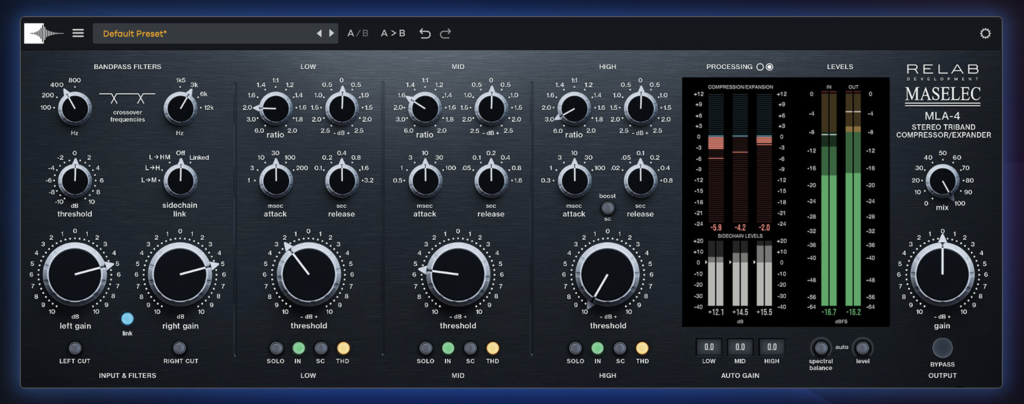1024x404 pixels.
Task: Click the mix knob
Action: click(942, 181)
